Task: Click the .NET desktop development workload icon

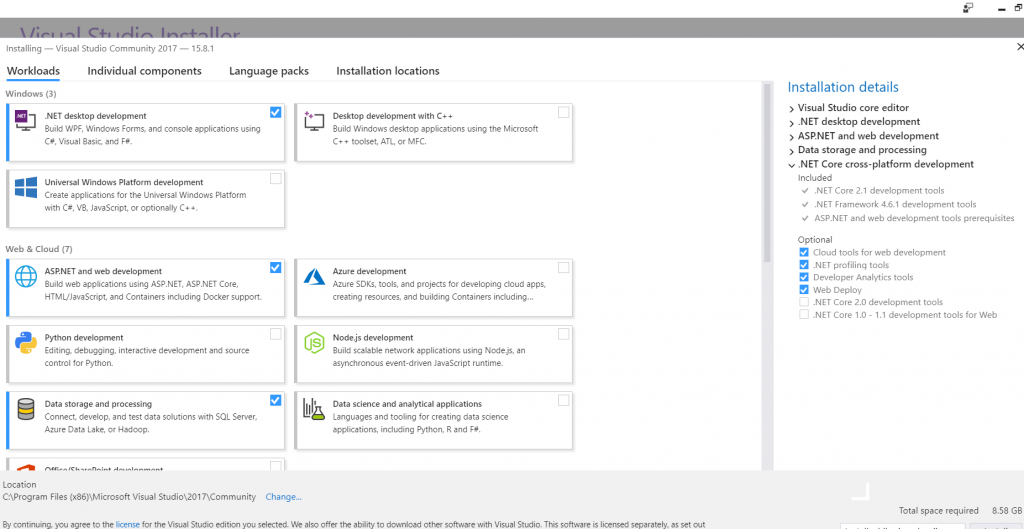Action: coord(26,121)
